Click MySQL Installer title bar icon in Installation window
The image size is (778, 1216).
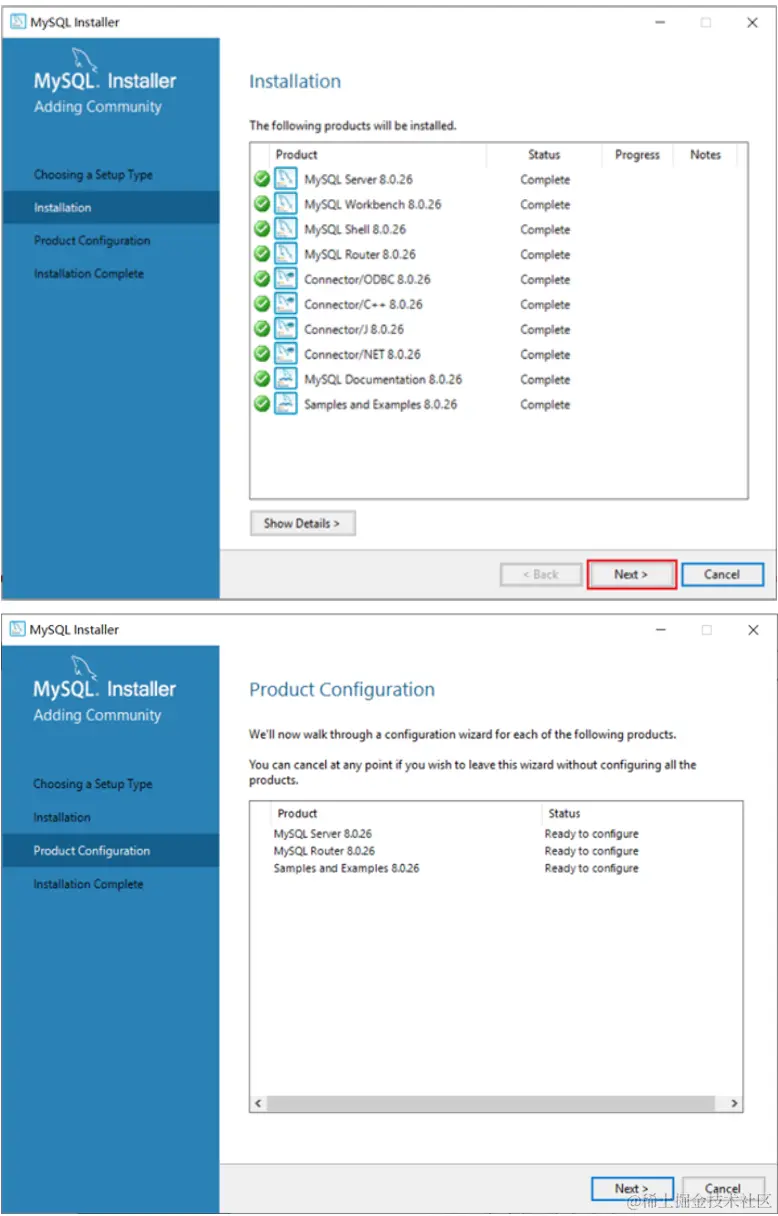[x=18, y=22]
